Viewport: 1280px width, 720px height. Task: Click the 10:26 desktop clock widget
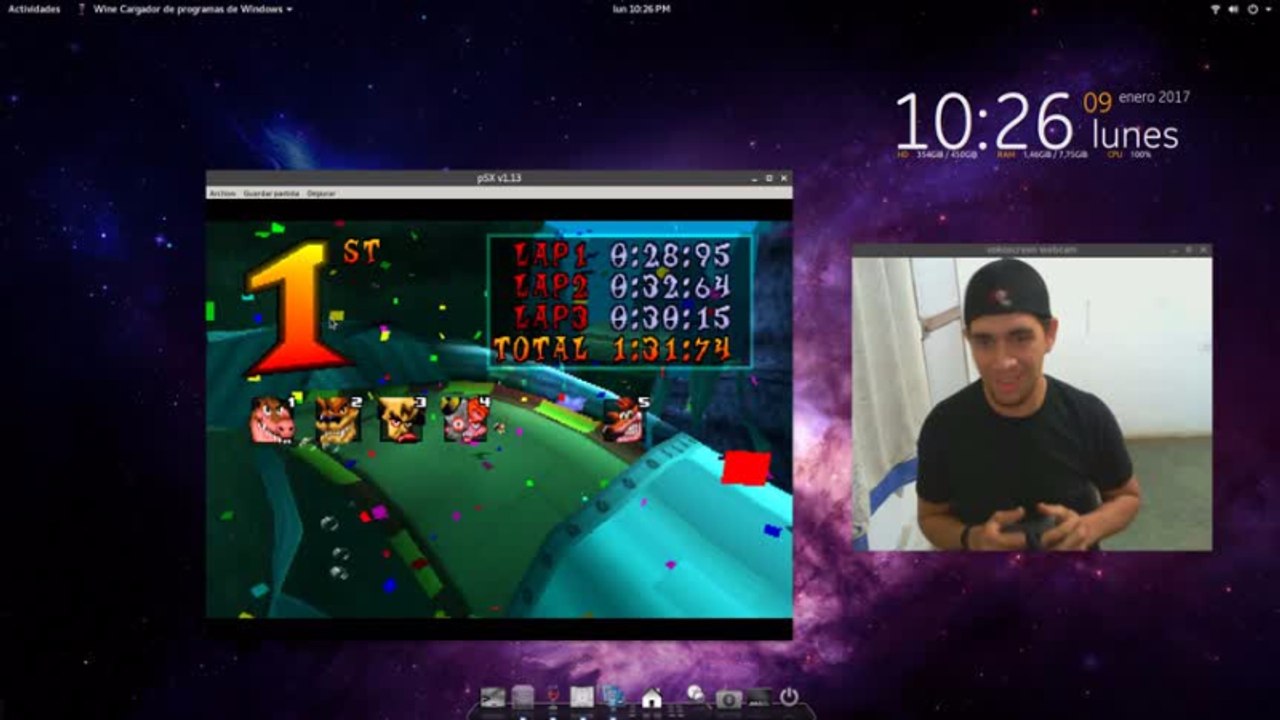point(983,122)
